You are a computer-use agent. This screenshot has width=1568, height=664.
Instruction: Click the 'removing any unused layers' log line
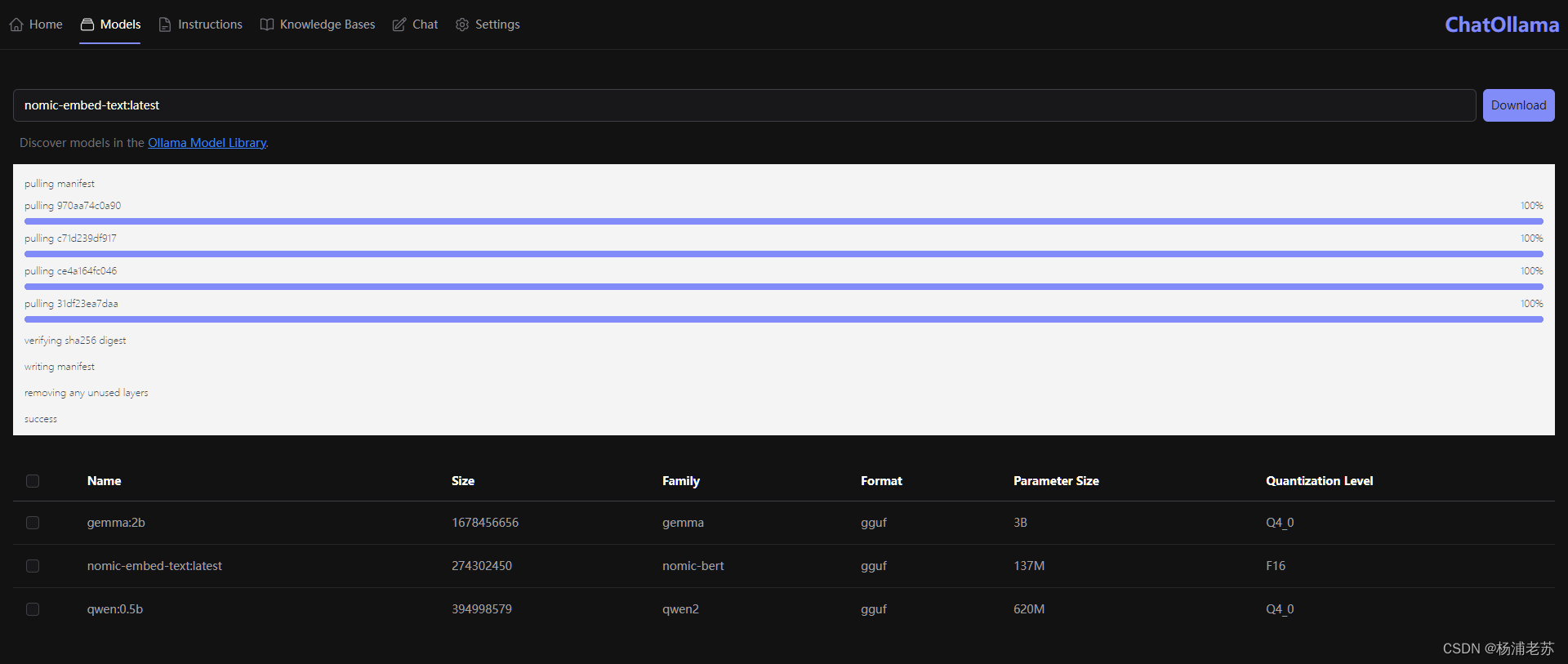point(87,393)
